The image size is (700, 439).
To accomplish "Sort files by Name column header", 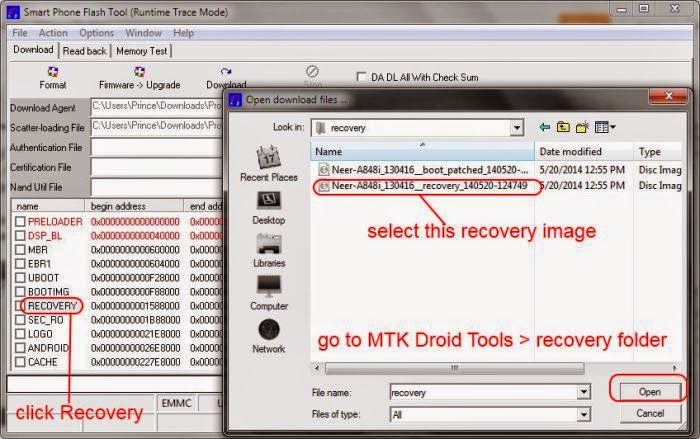I will (x=422, y=151).
